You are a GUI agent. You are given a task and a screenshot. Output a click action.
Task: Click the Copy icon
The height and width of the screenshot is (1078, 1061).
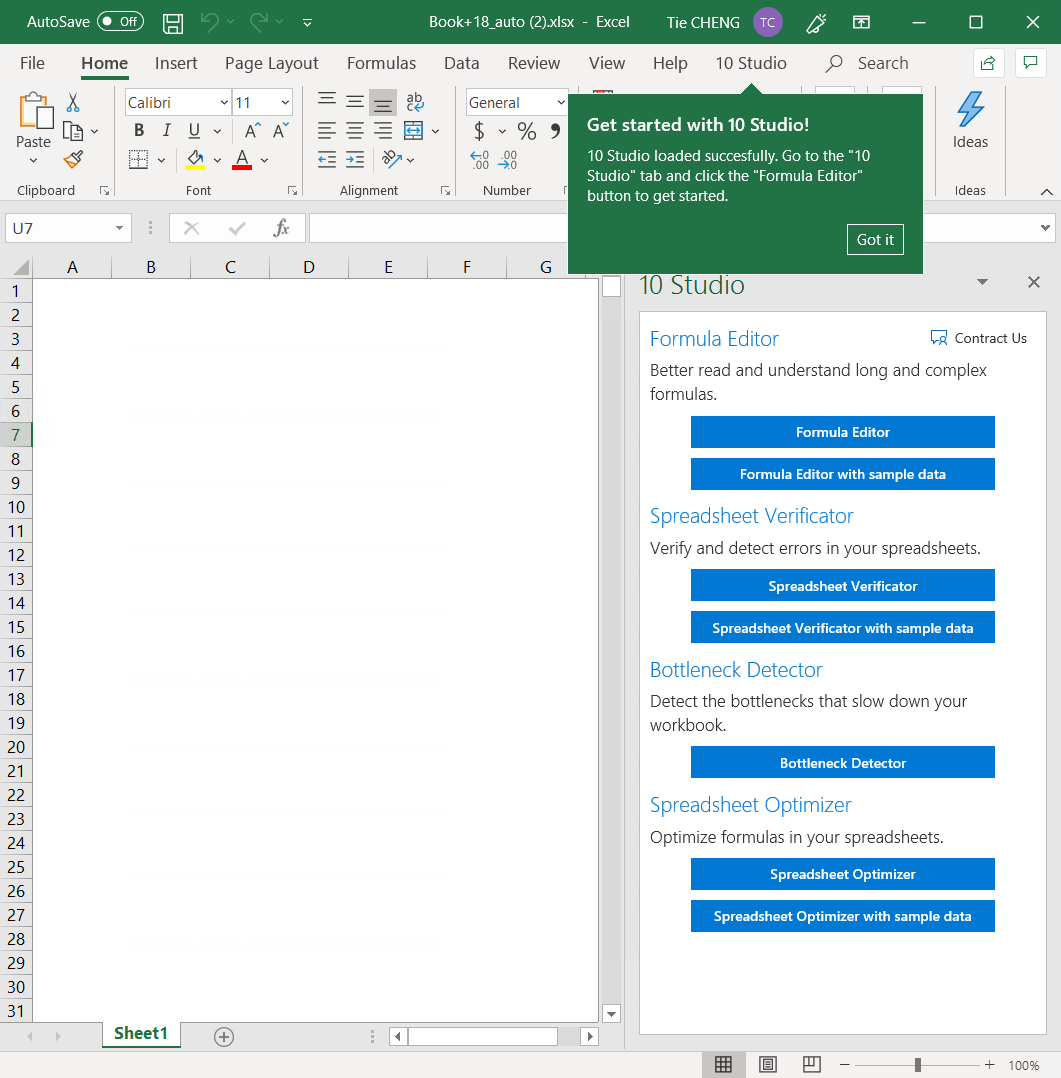(73, 131)
